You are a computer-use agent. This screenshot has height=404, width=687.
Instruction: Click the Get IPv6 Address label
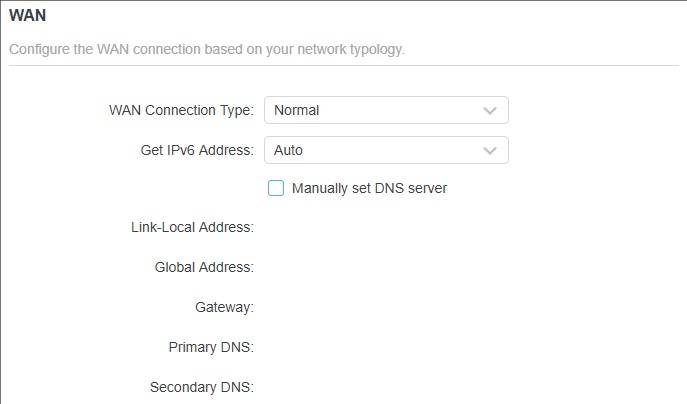coord(197,150)
